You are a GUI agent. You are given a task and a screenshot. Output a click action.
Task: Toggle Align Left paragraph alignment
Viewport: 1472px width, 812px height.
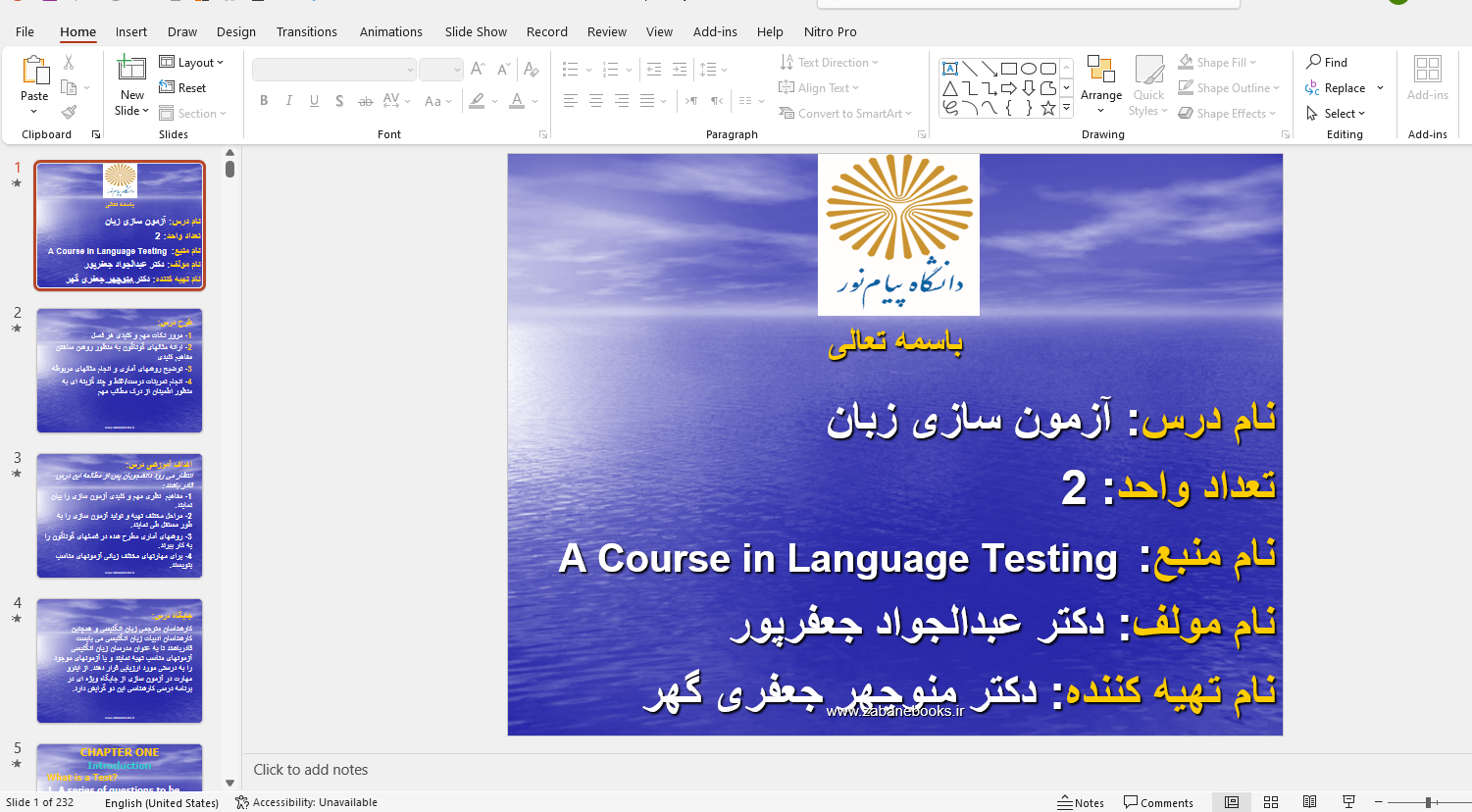(571, 101)
